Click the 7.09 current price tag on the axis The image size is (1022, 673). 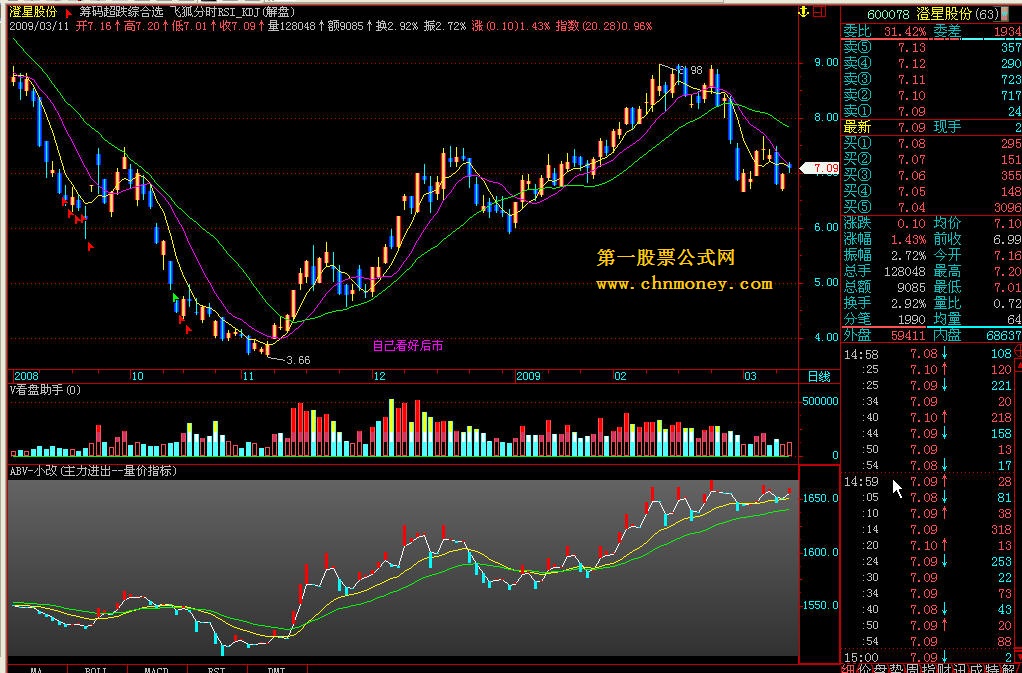[820, 168]
